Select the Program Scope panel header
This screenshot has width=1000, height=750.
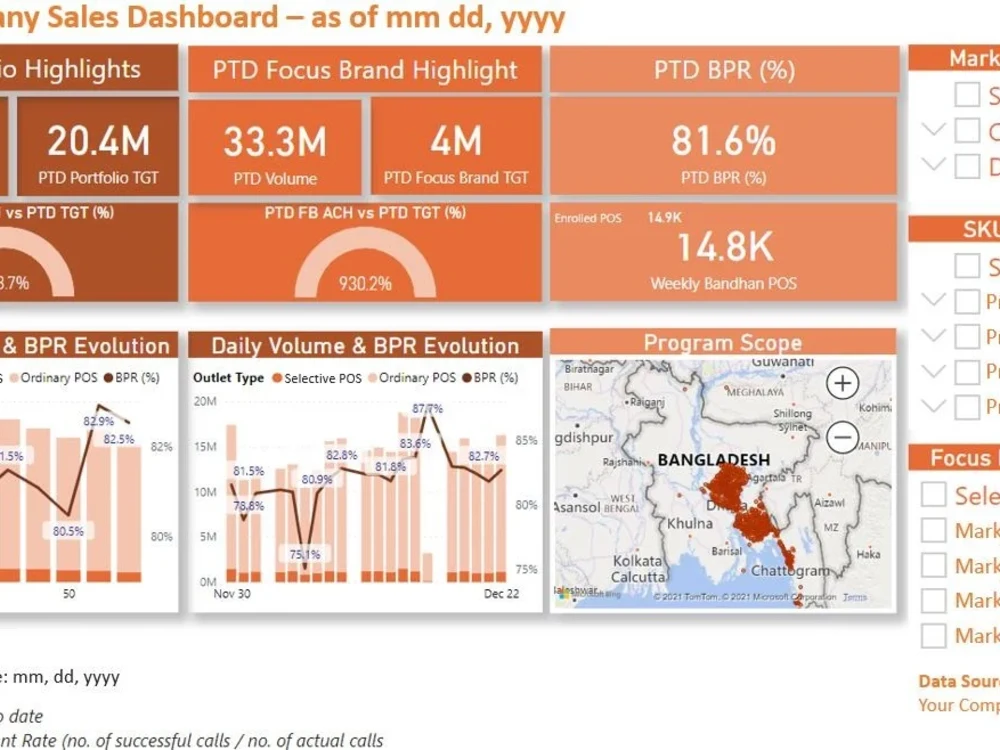click(x=723, y=342)
